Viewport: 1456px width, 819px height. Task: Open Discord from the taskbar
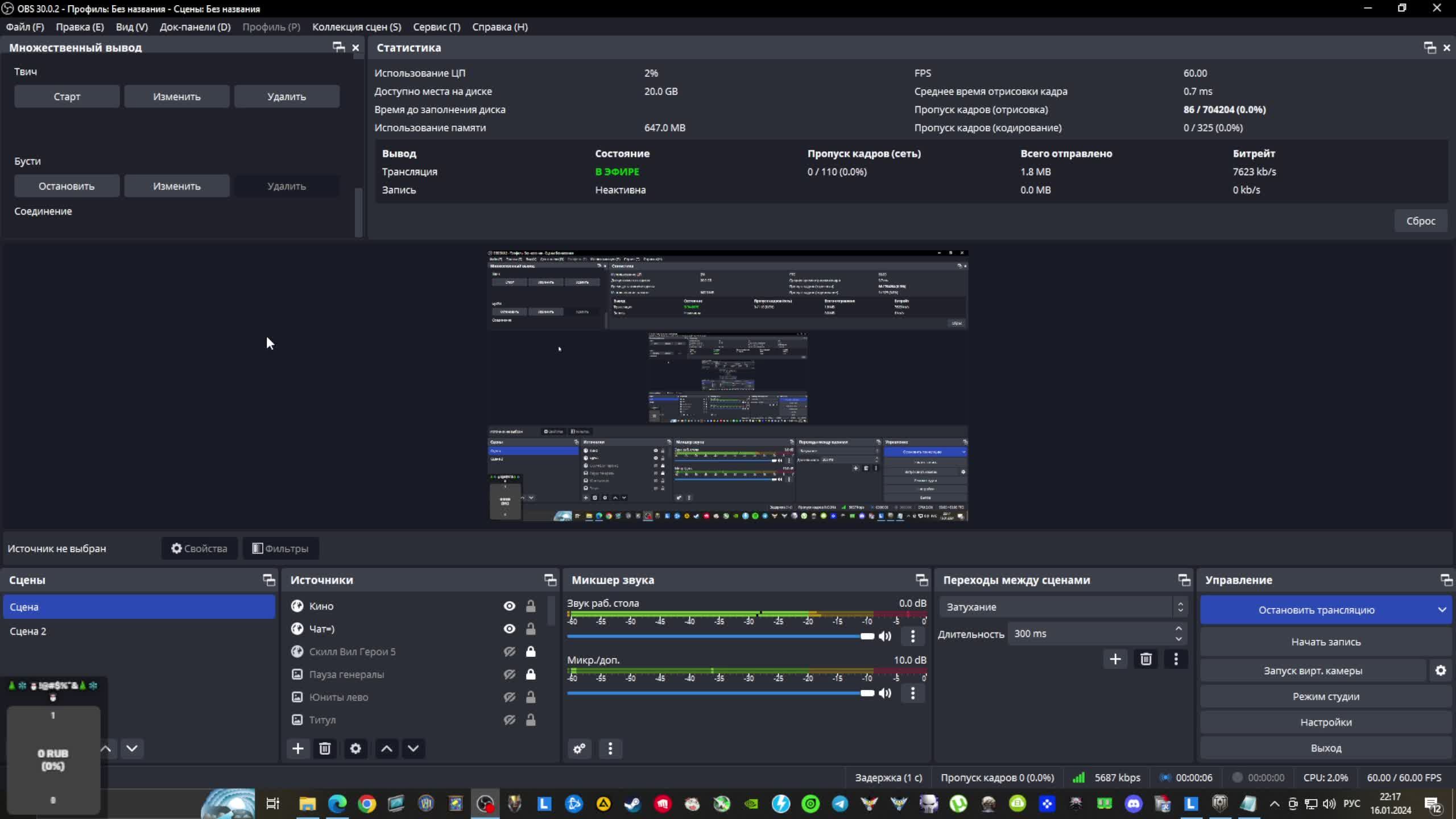click(x=1134, y=804)
